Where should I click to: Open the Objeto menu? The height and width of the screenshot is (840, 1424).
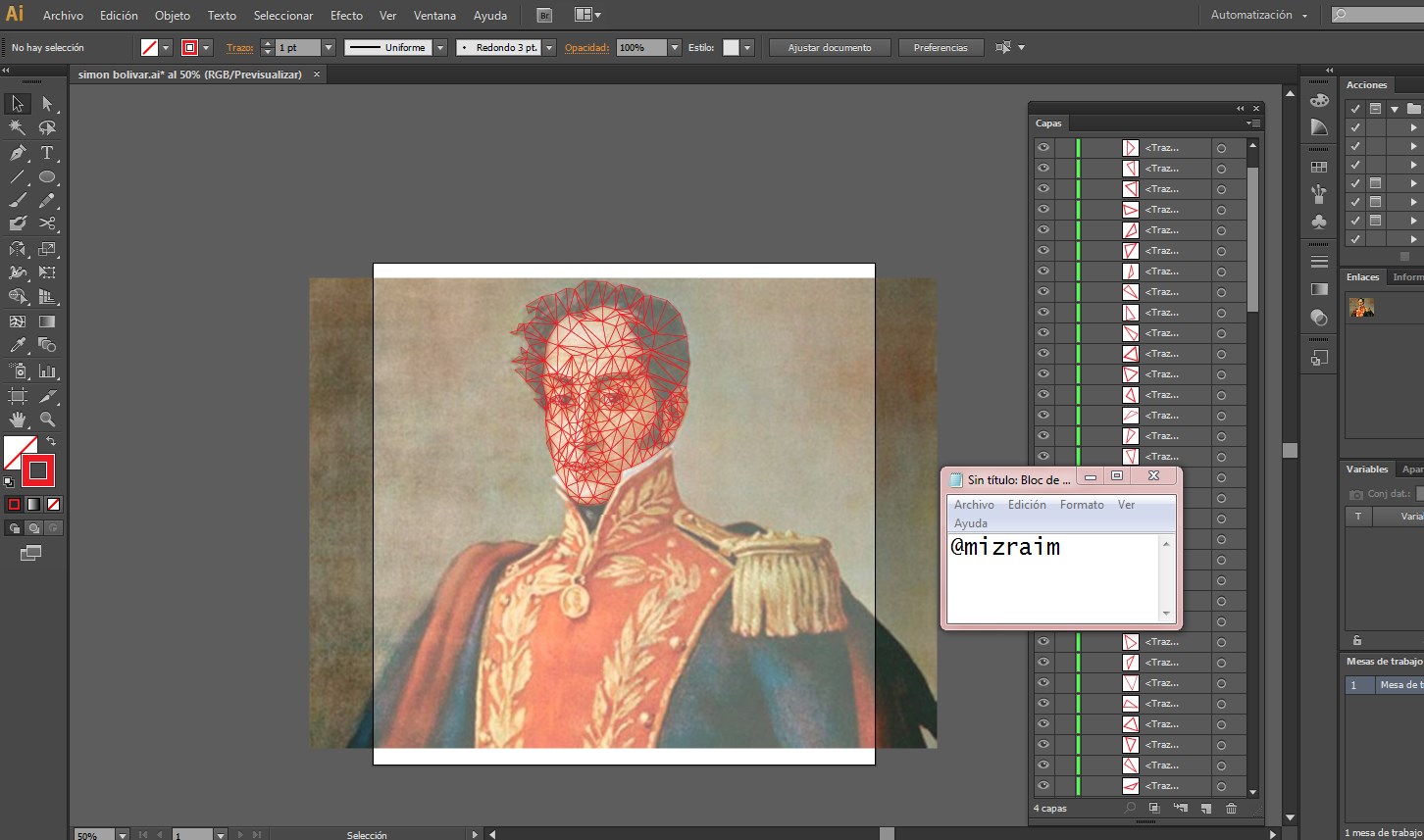(173, 16)
